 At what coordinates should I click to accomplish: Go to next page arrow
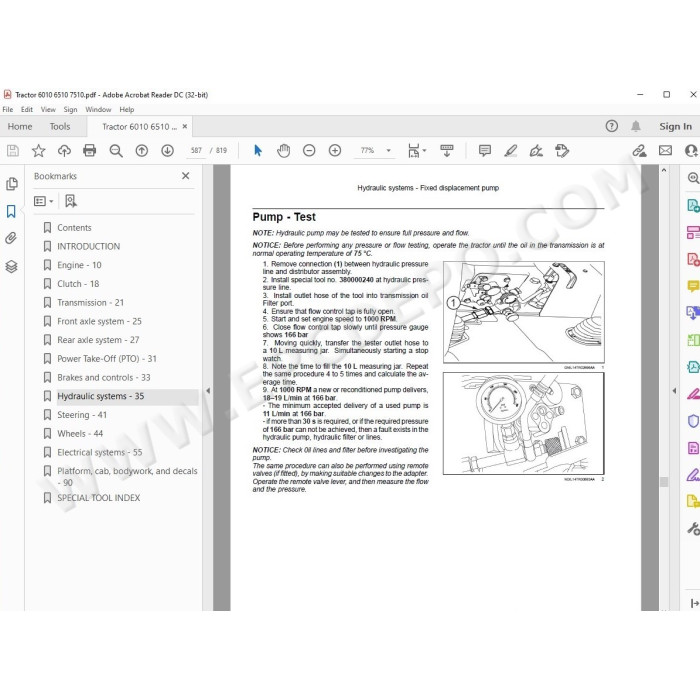[167, 151]
